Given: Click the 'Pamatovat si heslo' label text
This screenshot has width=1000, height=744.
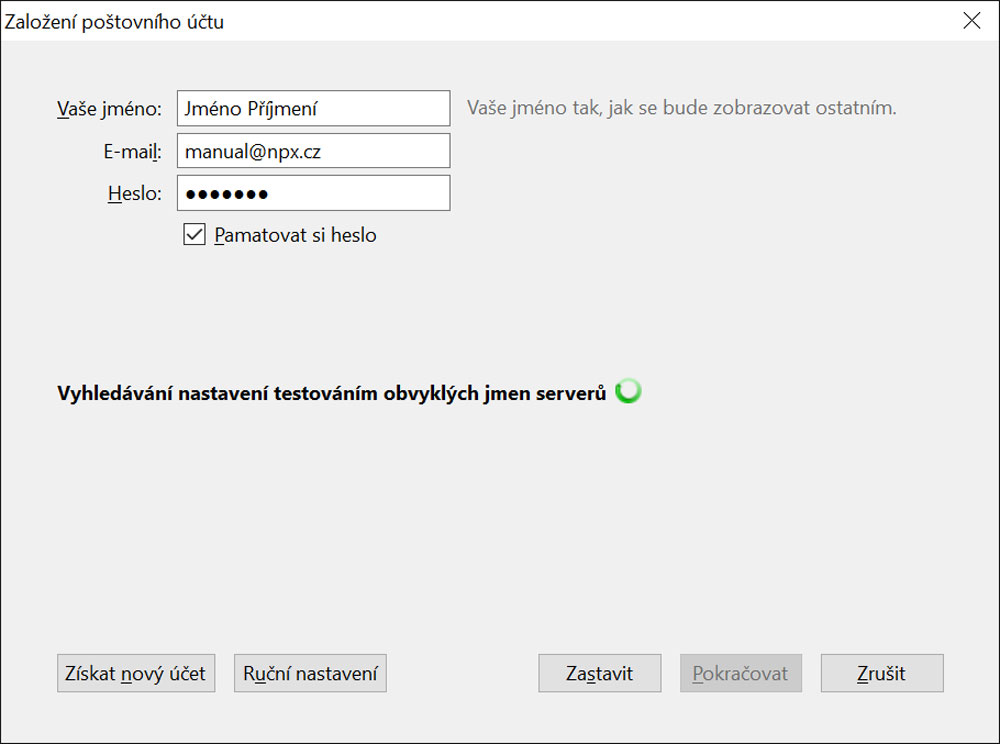Looking at the screenshot, I should pyautogui.click(x=295, y=236).
